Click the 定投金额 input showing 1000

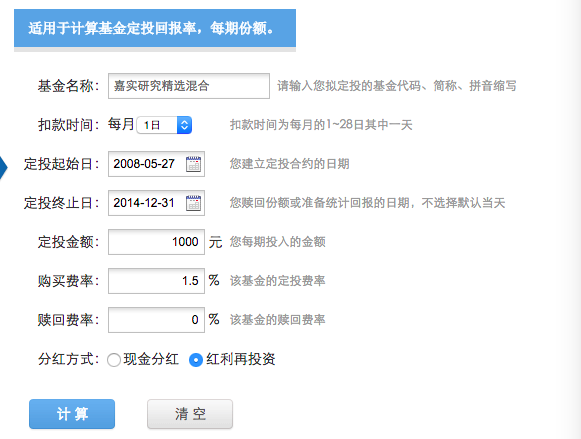tap(156, 242)
